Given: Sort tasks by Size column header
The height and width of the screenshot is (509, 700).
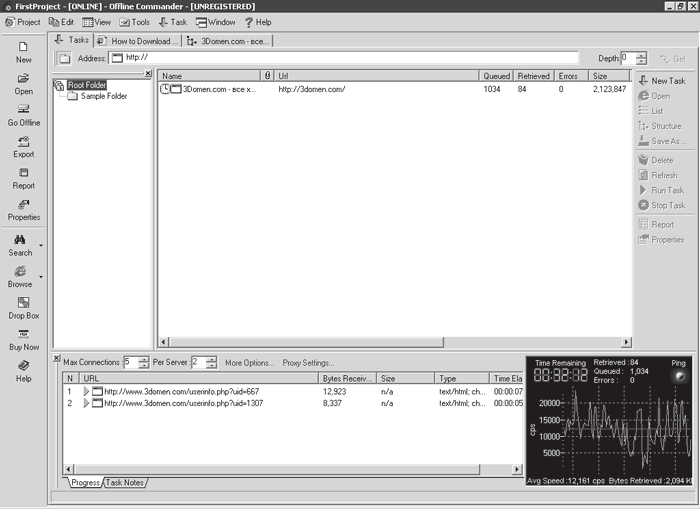Looking at the screenshot, I should 609,76.
